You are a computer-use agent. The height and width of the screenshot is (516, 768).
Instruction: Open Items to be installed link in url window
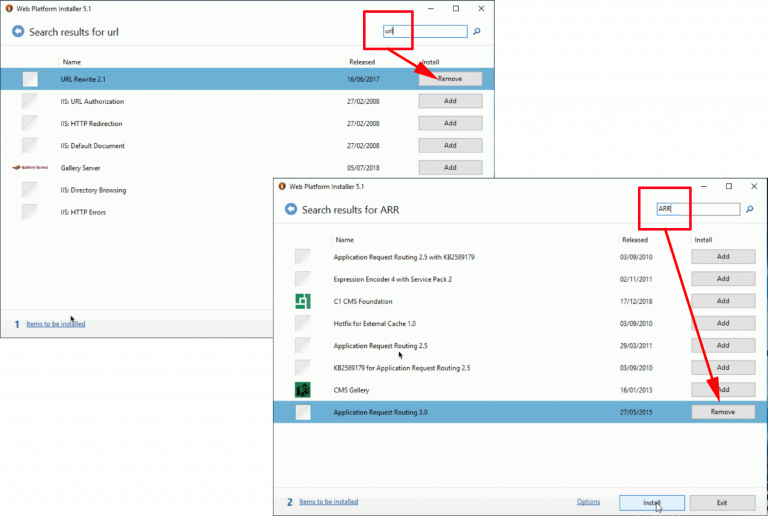point(56,324)
